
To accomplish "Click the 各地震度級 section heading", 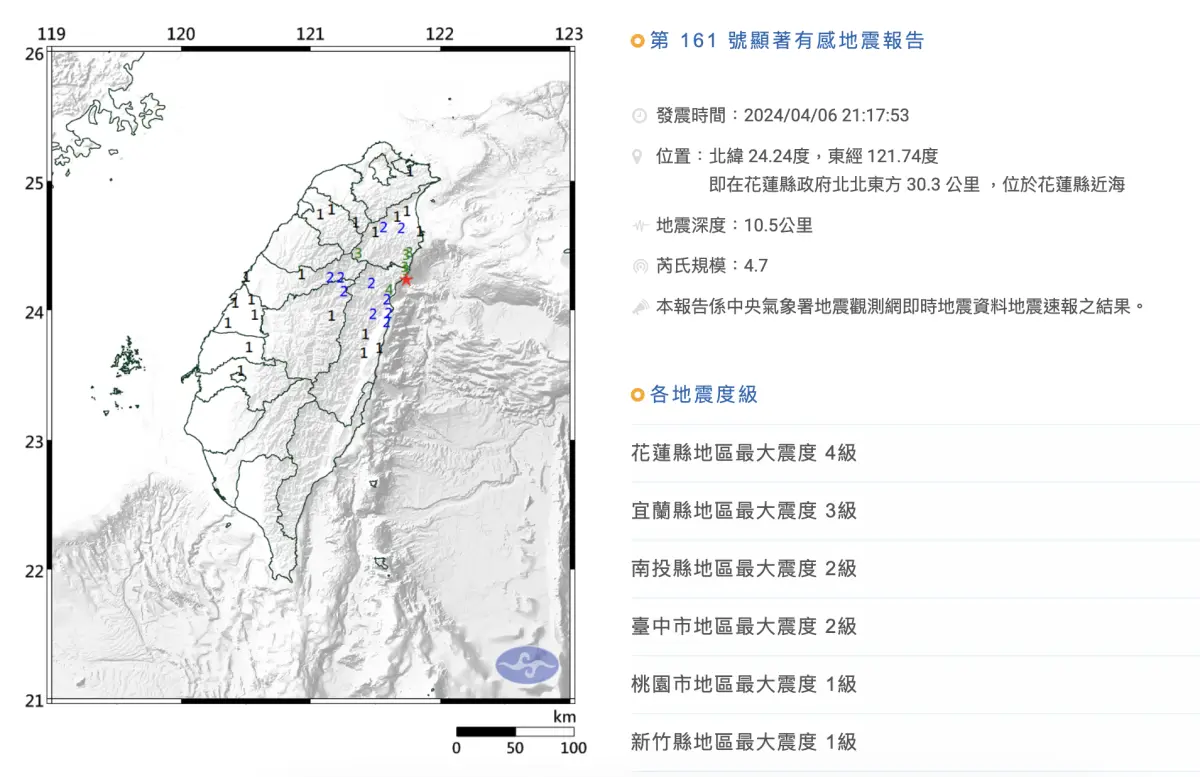I will pyautogui.click(x=704, y=395).
